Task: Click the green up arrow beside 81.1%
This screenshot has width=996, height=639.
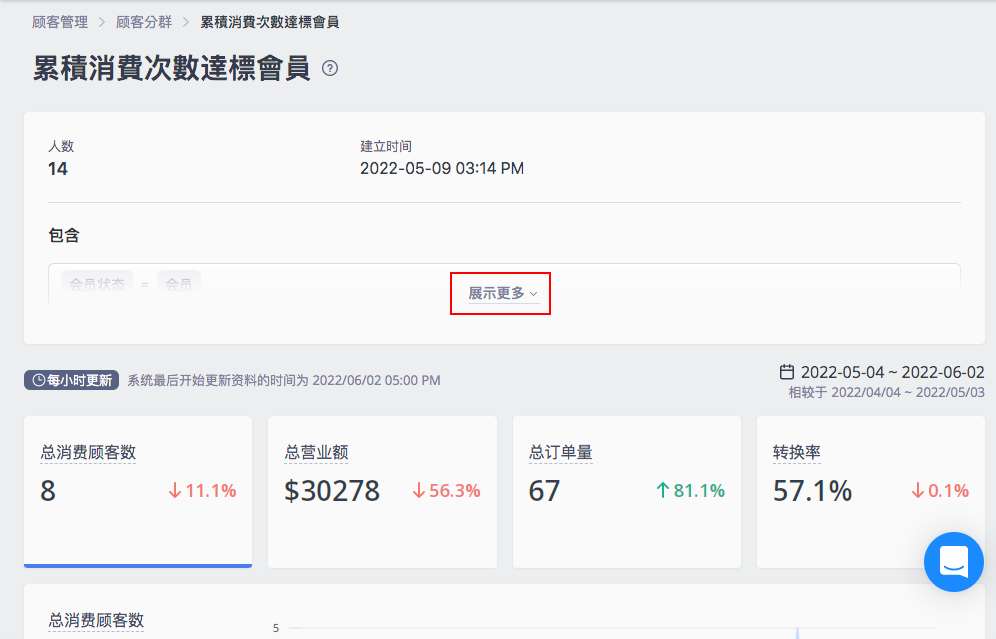Action: pos(663,490)
